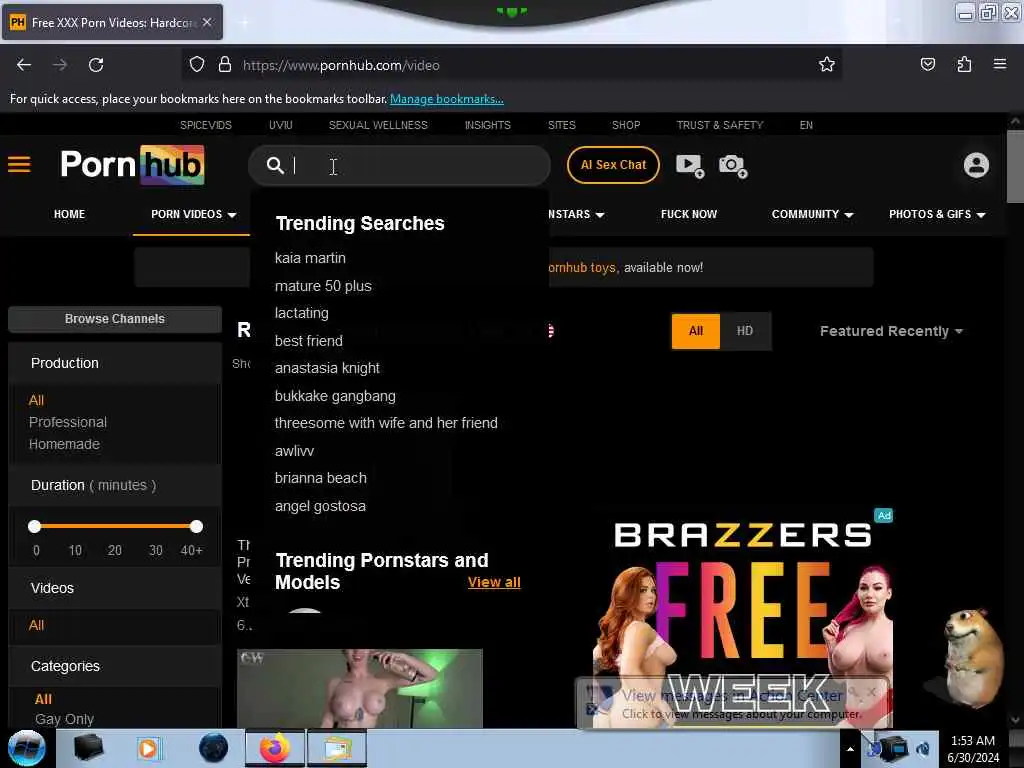Click the taskbar clock and date
Screen dimensions: 1024x768
tap(972, 749)
